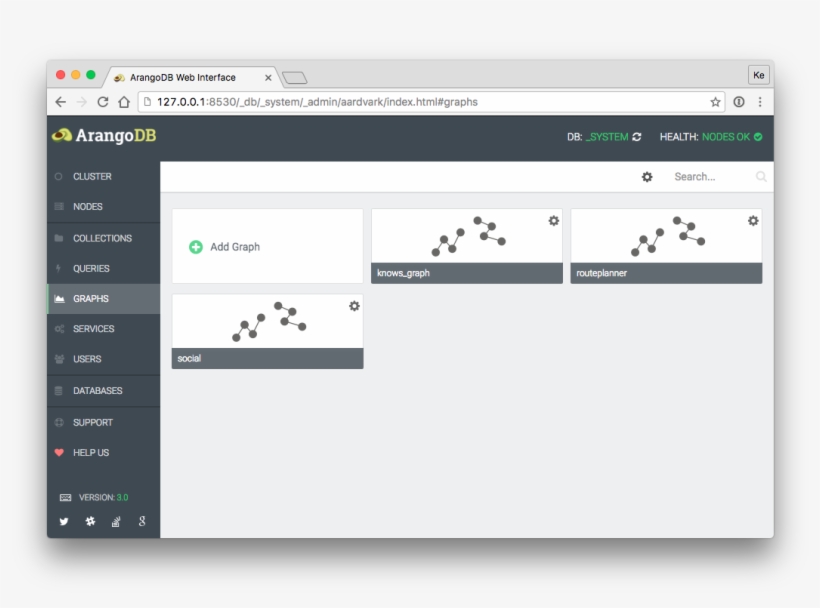This screenshot has width=820, height=608.
Task: Open settings gear on social graph card
Action: coord(354,306)
